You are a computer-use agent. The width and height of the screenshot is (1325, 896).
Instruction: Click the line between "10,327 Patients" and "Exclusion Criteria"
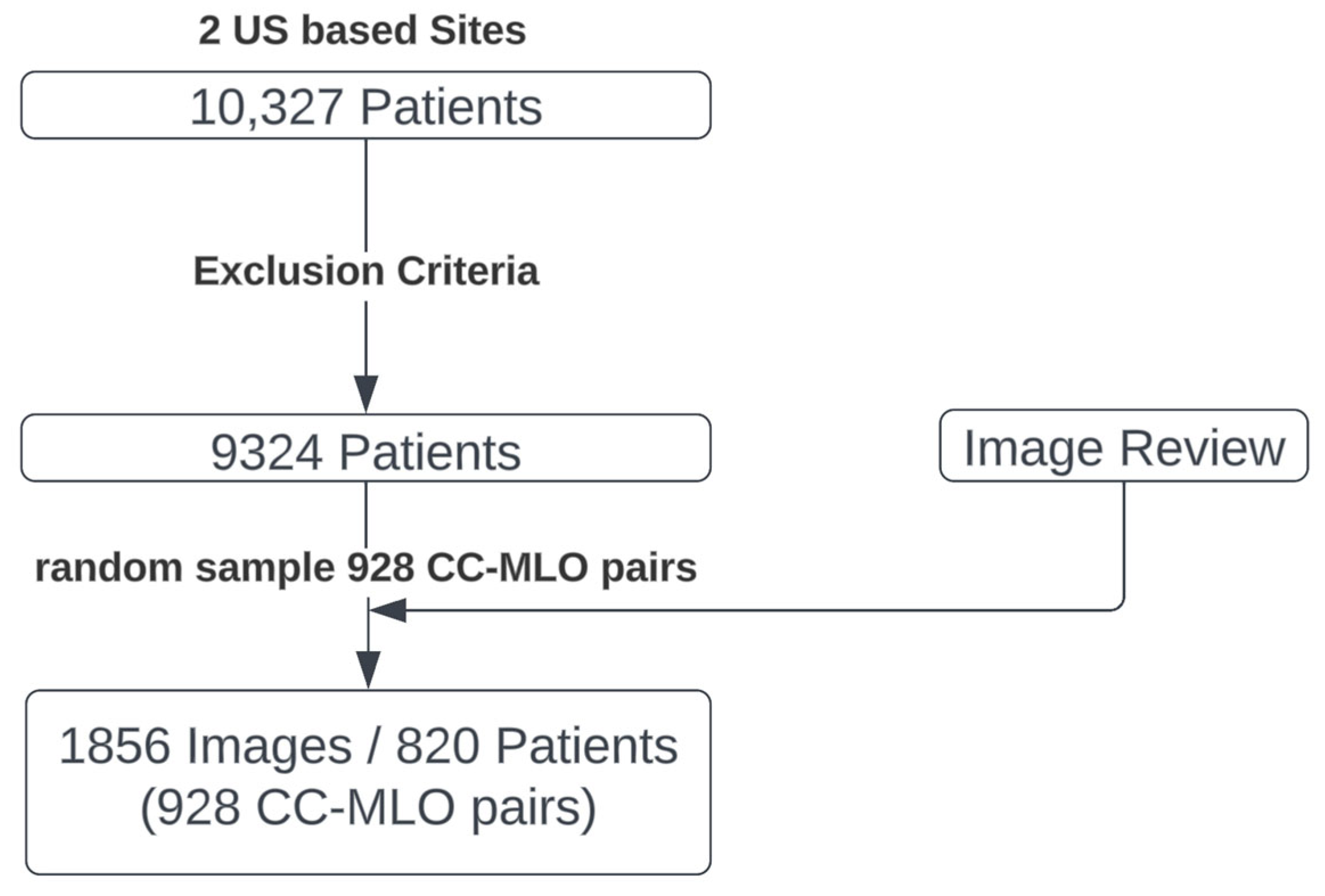(366, 194)
